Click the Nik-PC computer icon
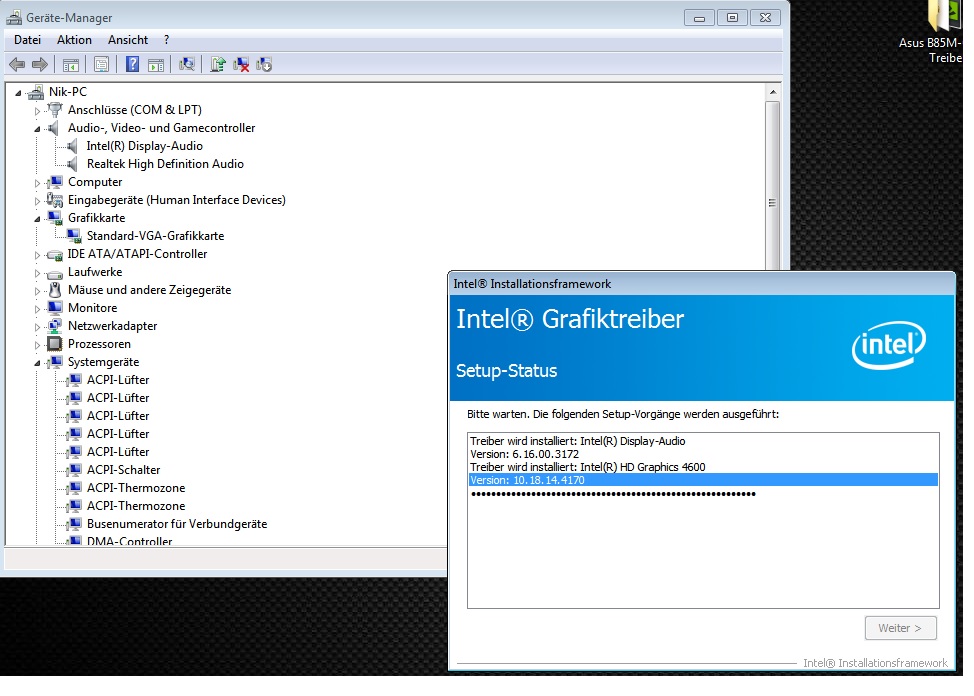Screen dimensions: 974x696 click(x=36, y=92)
